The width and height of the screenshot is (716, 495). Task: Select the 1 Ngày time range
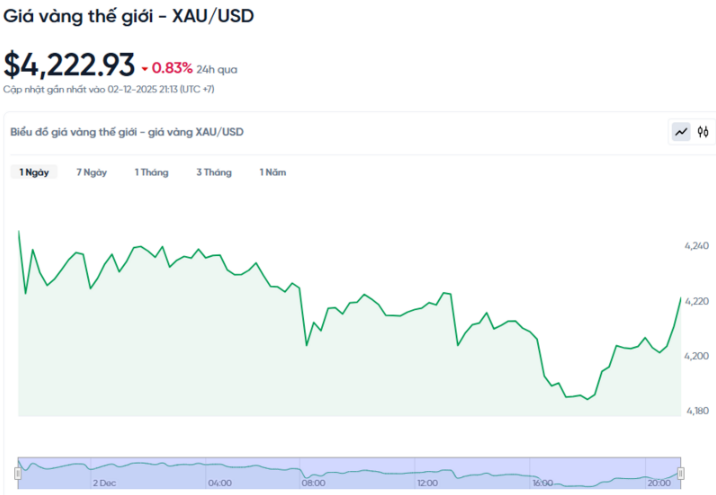(34, 172)
